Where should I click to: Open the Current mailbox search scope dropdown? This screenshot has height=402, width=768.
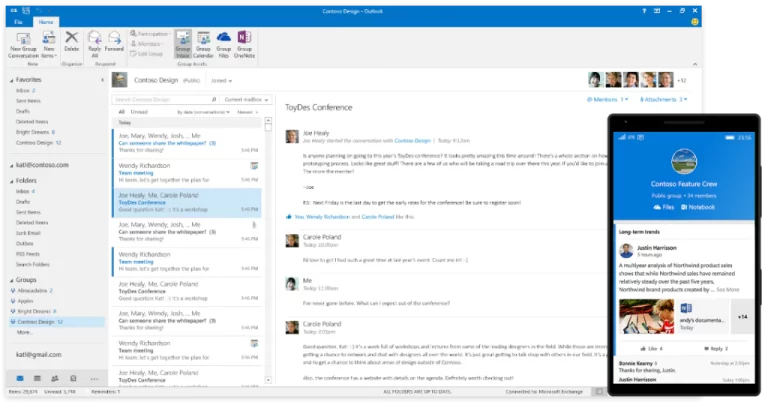(x=246, y=99)
